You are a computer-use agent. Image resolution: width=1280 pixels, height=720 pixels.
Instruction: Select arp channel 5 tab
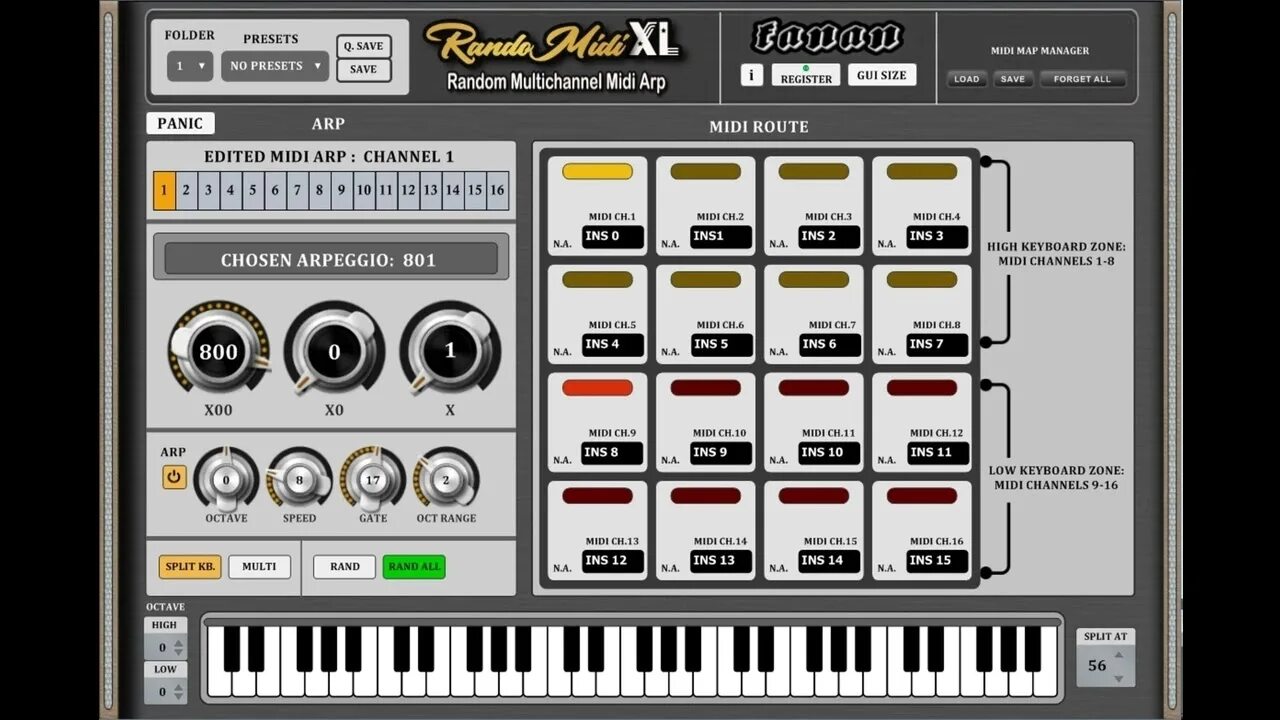pyautogui.click(x=253, y=190)
